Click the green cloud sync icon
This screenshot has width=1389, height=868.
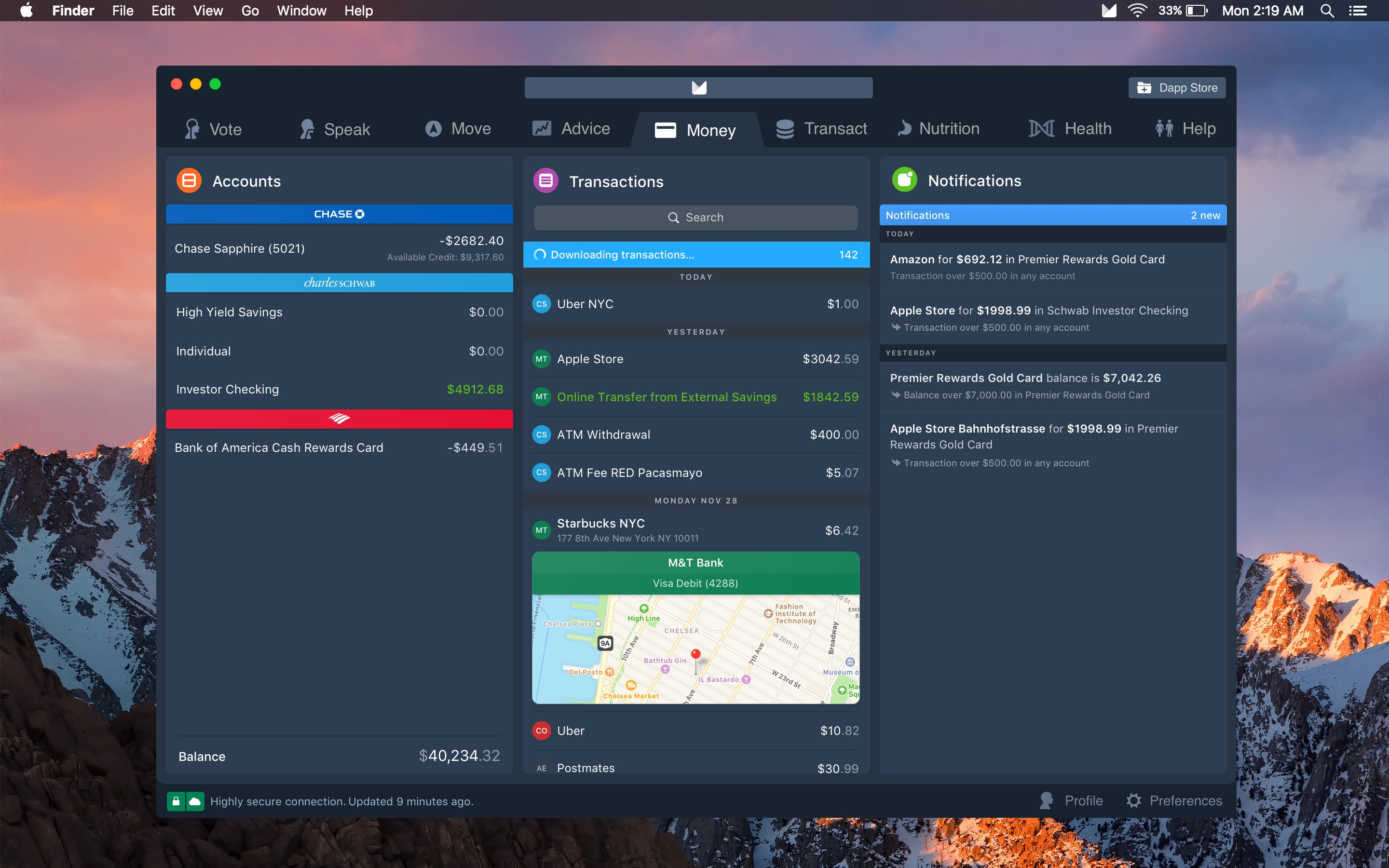click(195, 801)
